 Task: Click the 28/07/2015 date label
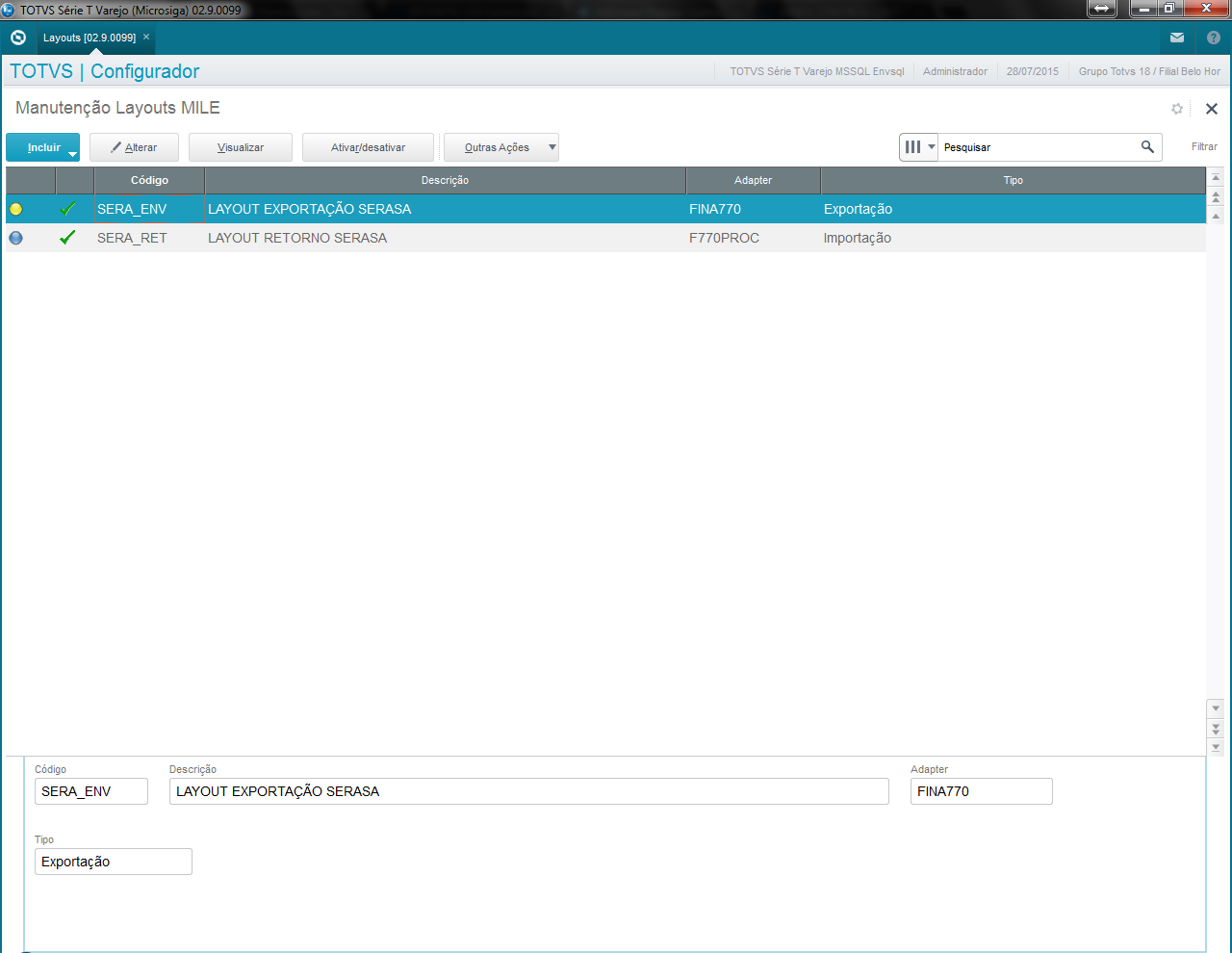pyautogui.click(x=1033, y=71)
